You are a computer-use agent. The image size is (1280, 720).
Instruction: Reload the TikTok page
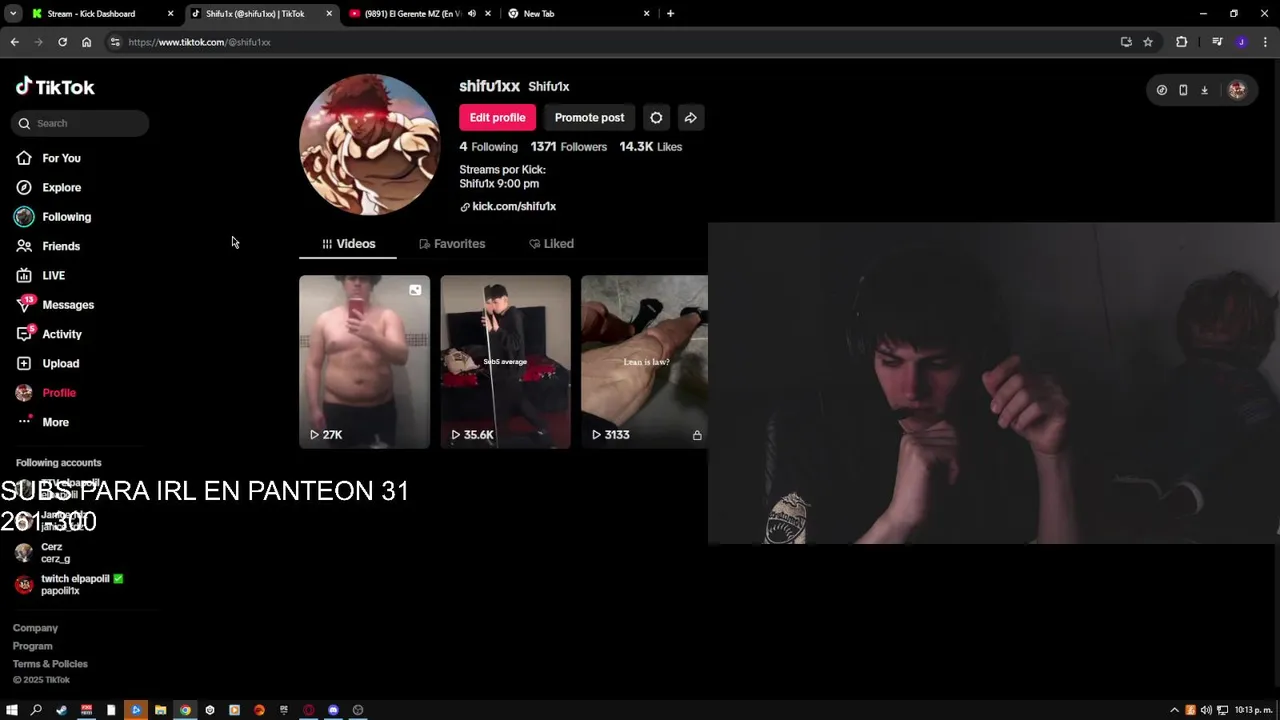[x=62, y=42]
